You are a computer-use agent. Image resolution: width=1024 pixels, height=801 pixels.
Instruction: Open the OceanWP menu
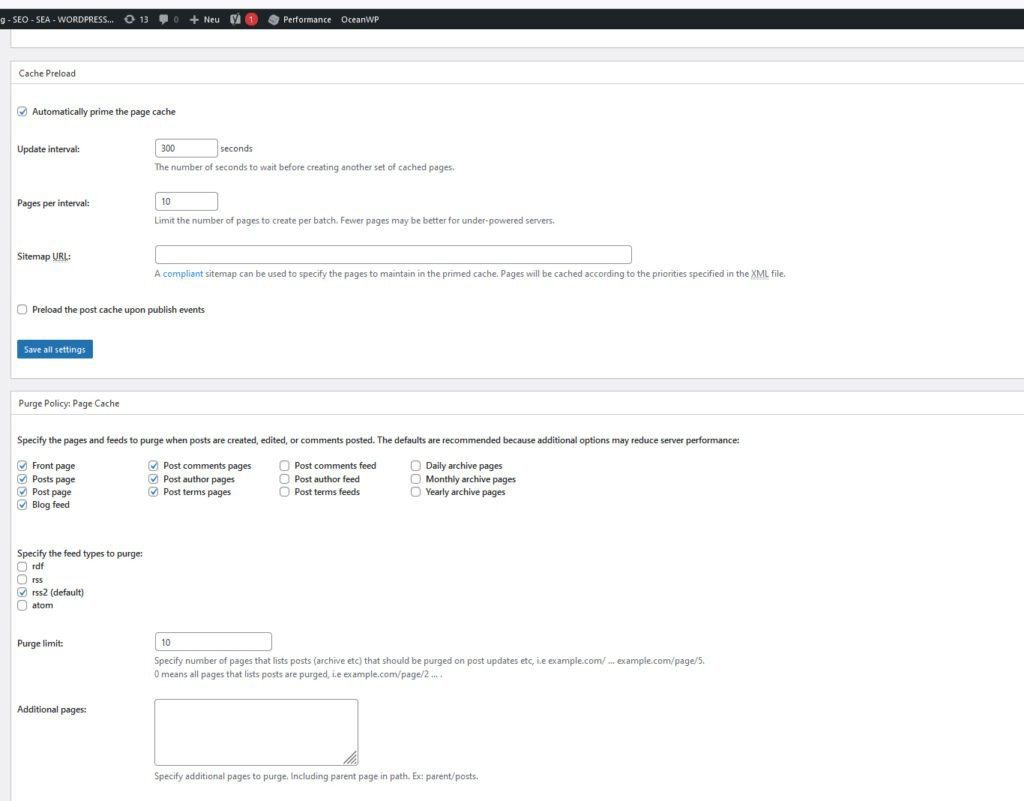360,20
